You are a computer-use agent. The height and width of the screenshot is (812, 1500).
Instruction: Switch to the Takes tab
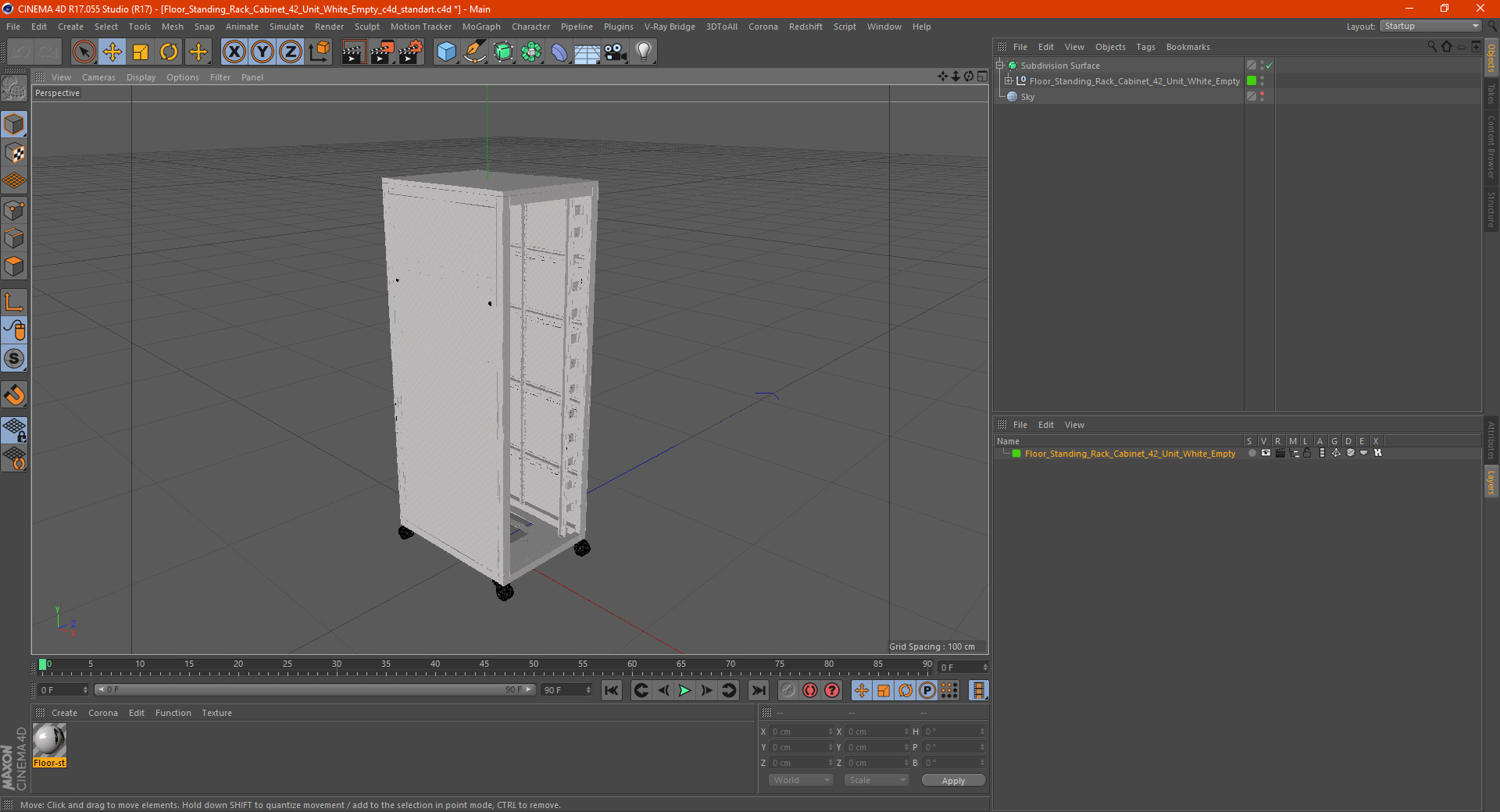[1491, 94]
